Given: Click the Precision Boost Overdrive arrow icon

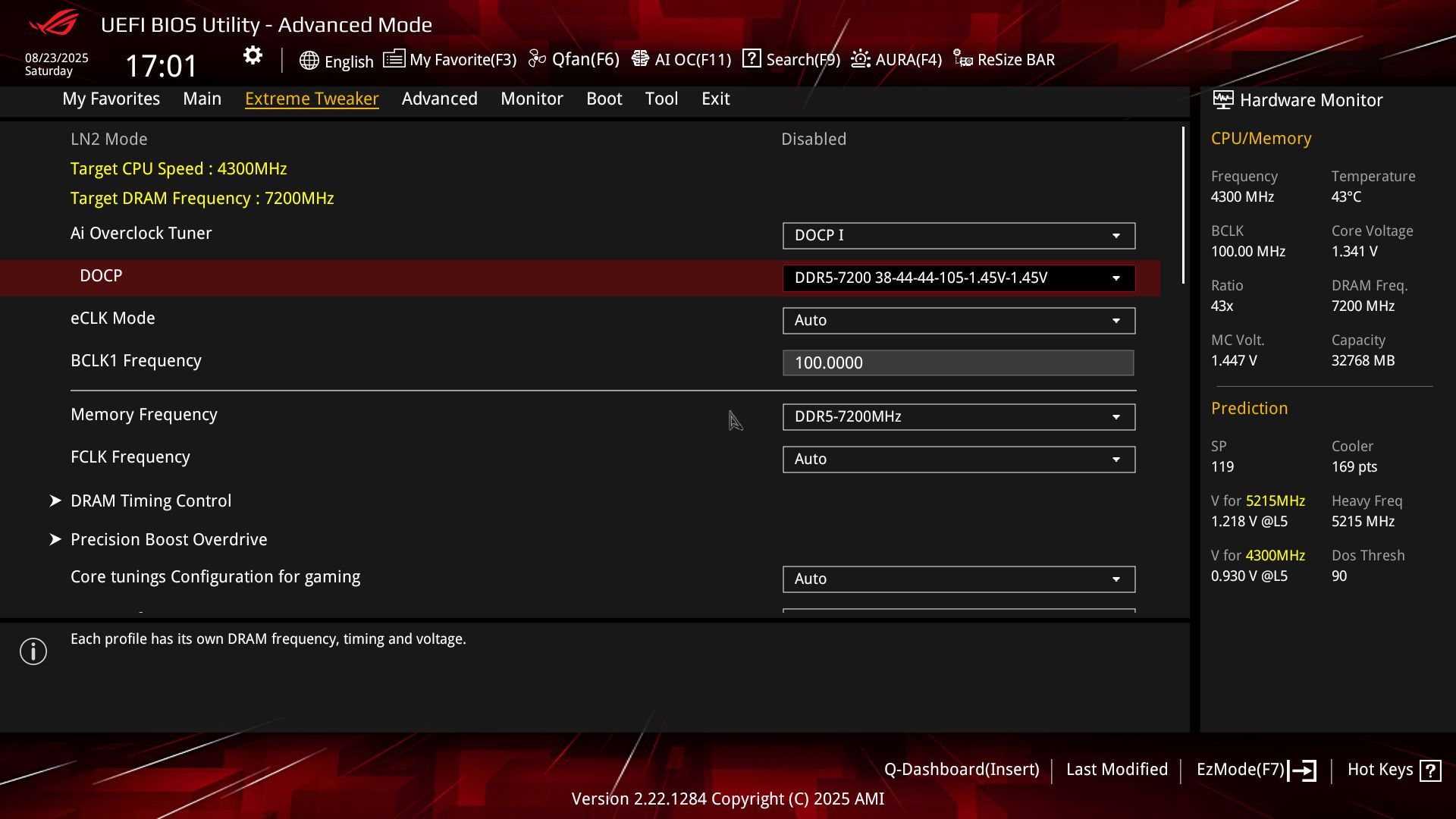Looking at the screenshot, I should pos(55,539).
